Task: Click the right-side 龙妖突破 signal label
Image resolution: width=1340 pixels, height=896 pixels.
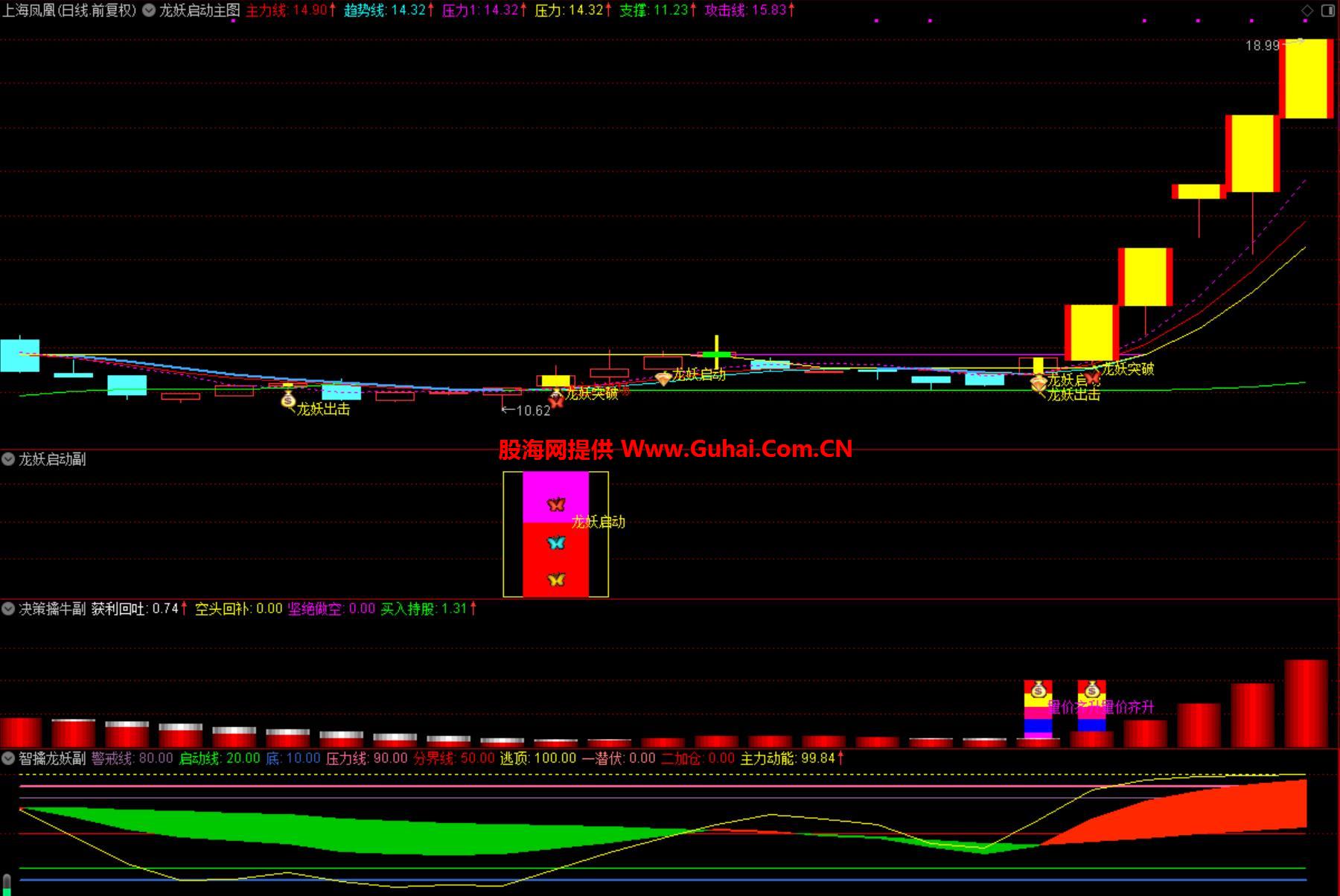Action: (x=1128, y=368)
